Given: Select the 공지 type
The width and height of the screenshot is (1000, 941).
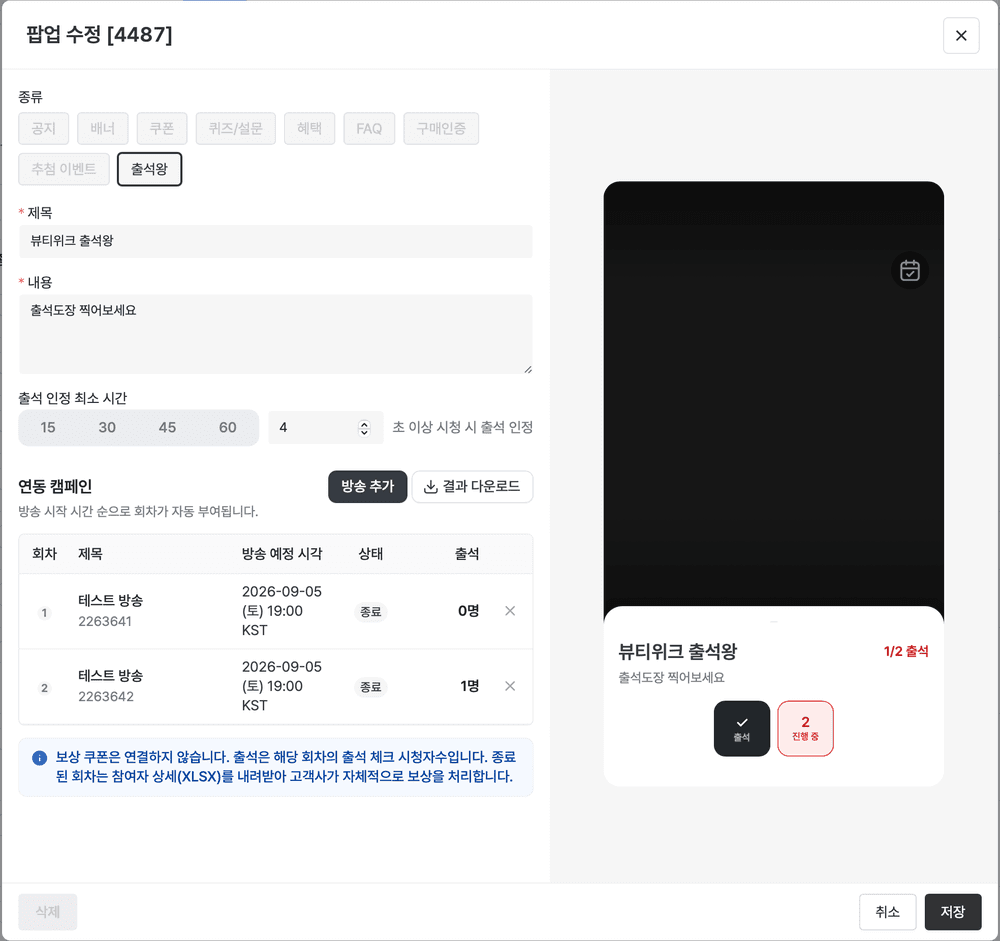Looking at the screenshot, I should pyautogui.click(x=43, y=129).
